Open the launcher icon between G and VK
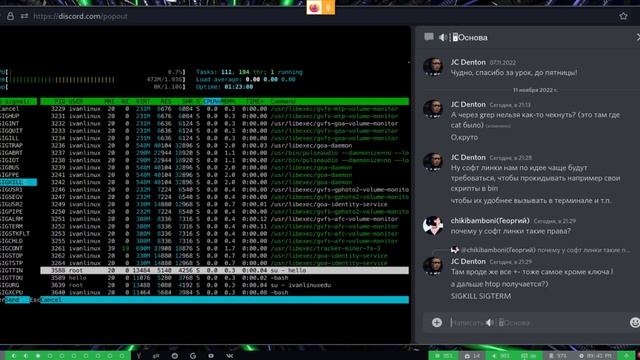 coord(211,356)
